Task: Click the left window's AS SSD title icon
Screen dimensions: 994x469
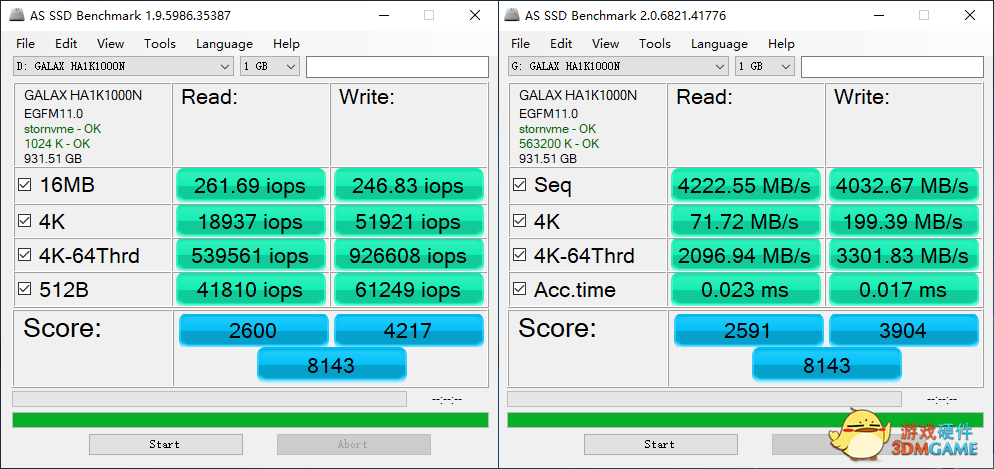Action: (17, 15)
